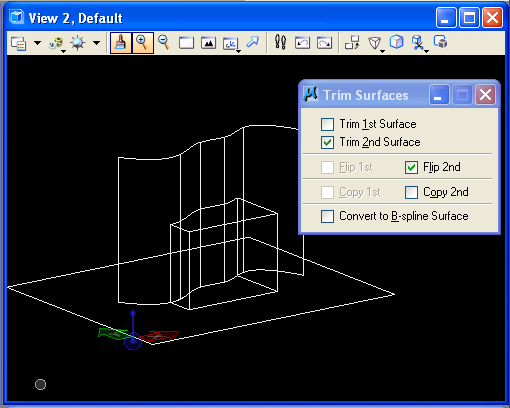Open the brightness adjustment dropdown arrow

(97, 43)
